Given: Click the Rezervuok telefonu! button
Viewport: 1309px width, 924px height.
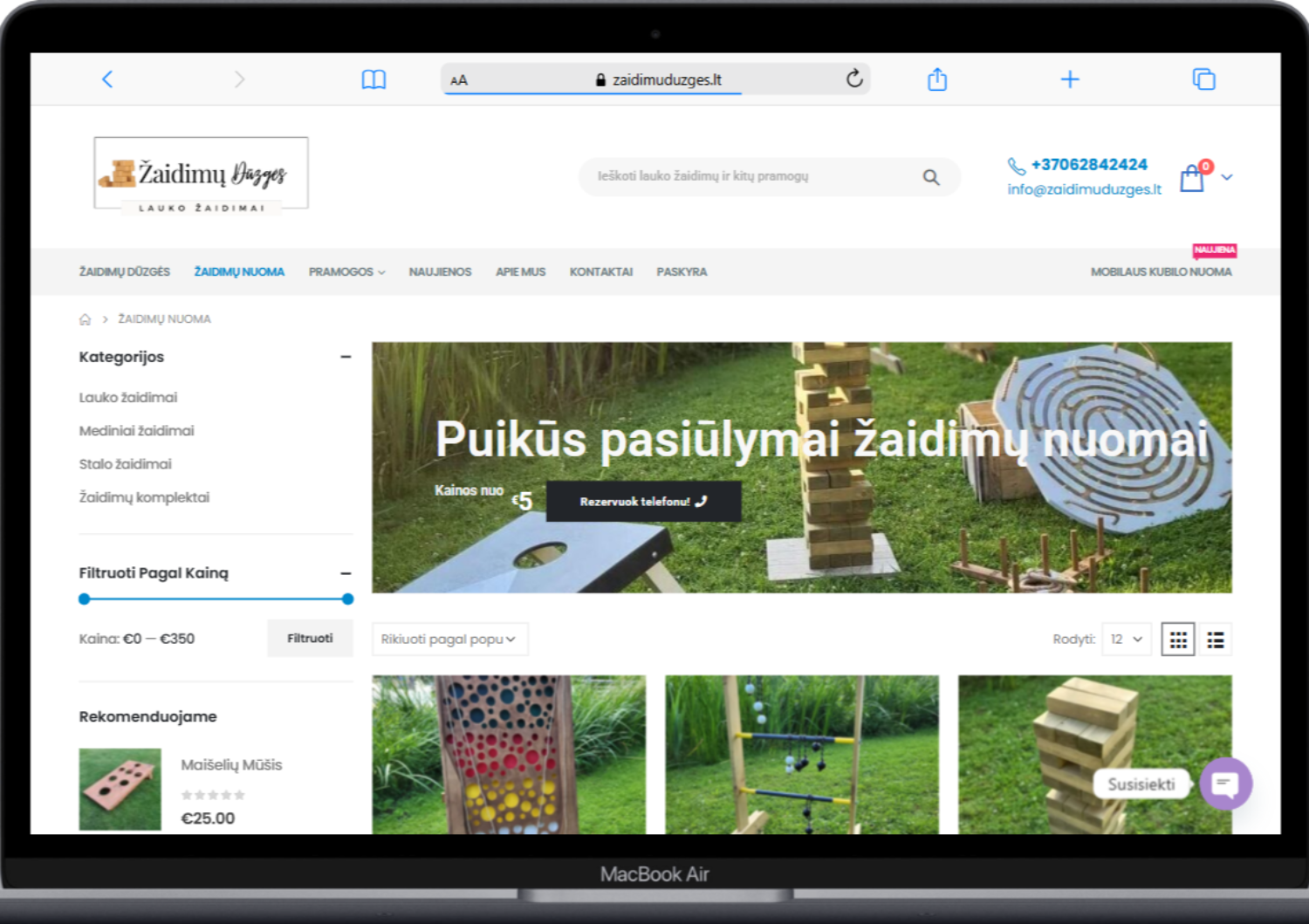Looking at the screenshot, I should click(x=643, y=502).
